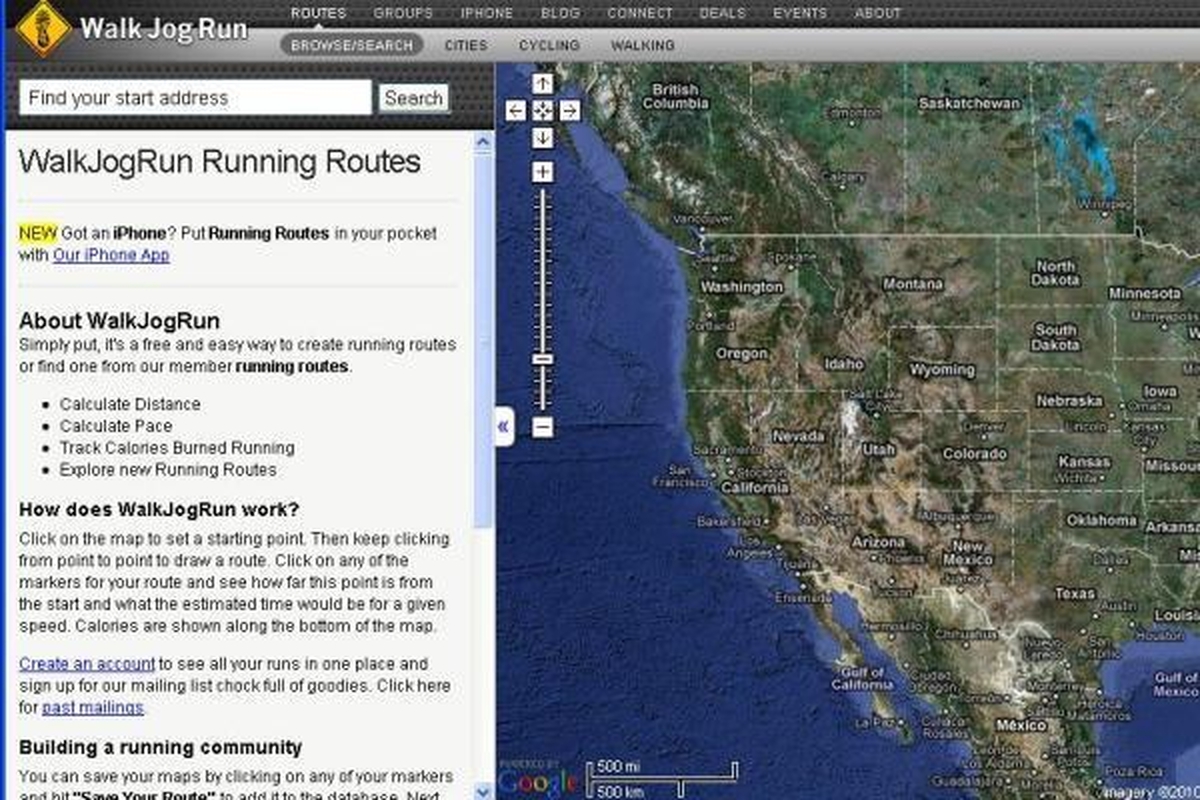Image resolution: width=1200 pixels, height=800 pixels.
Task: Open the Our iPhone App link
Action: pyautogui.click(x=111, y=255)
